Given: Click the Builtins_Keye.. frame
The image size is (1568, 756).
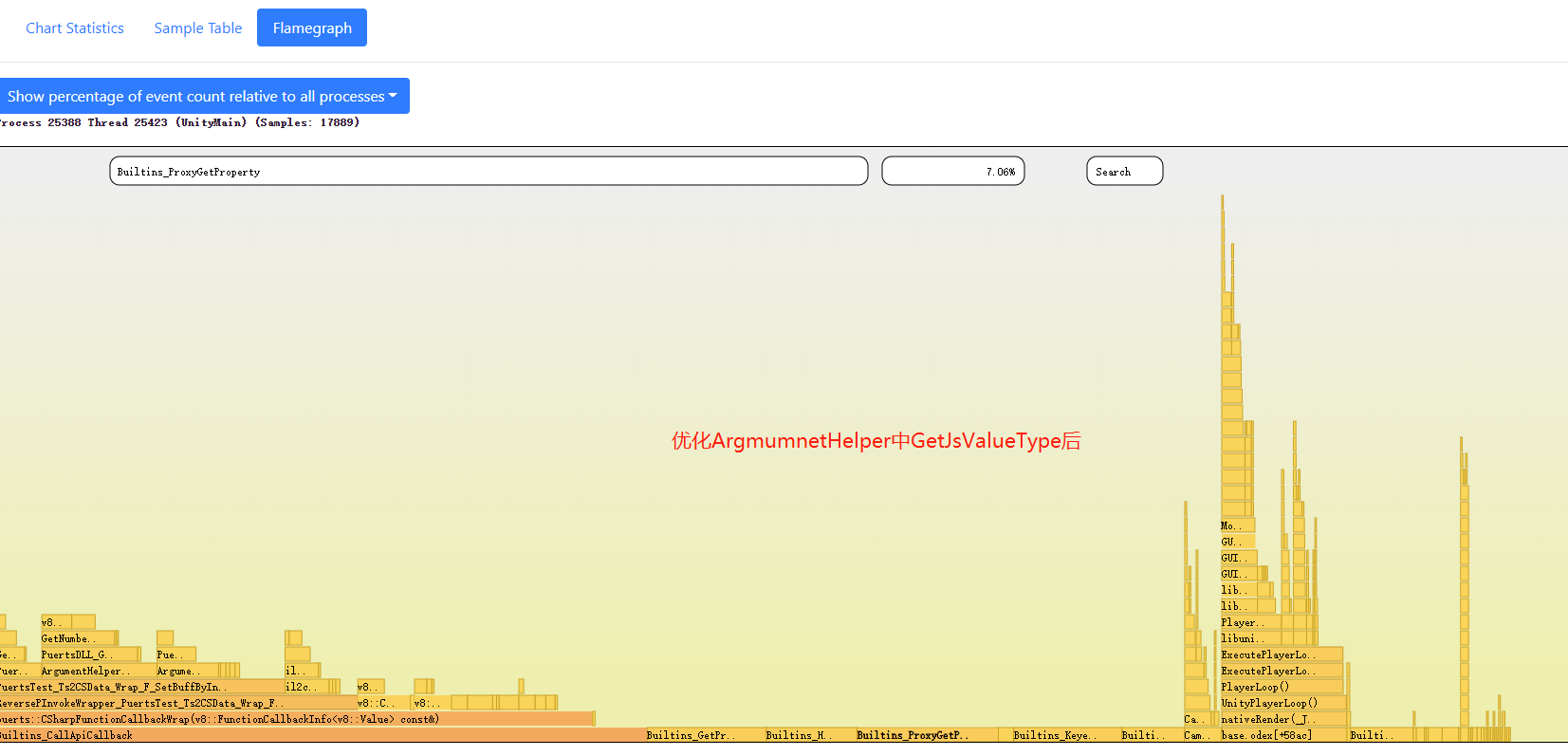Looking at the screenshot, I should point(1066,735).
